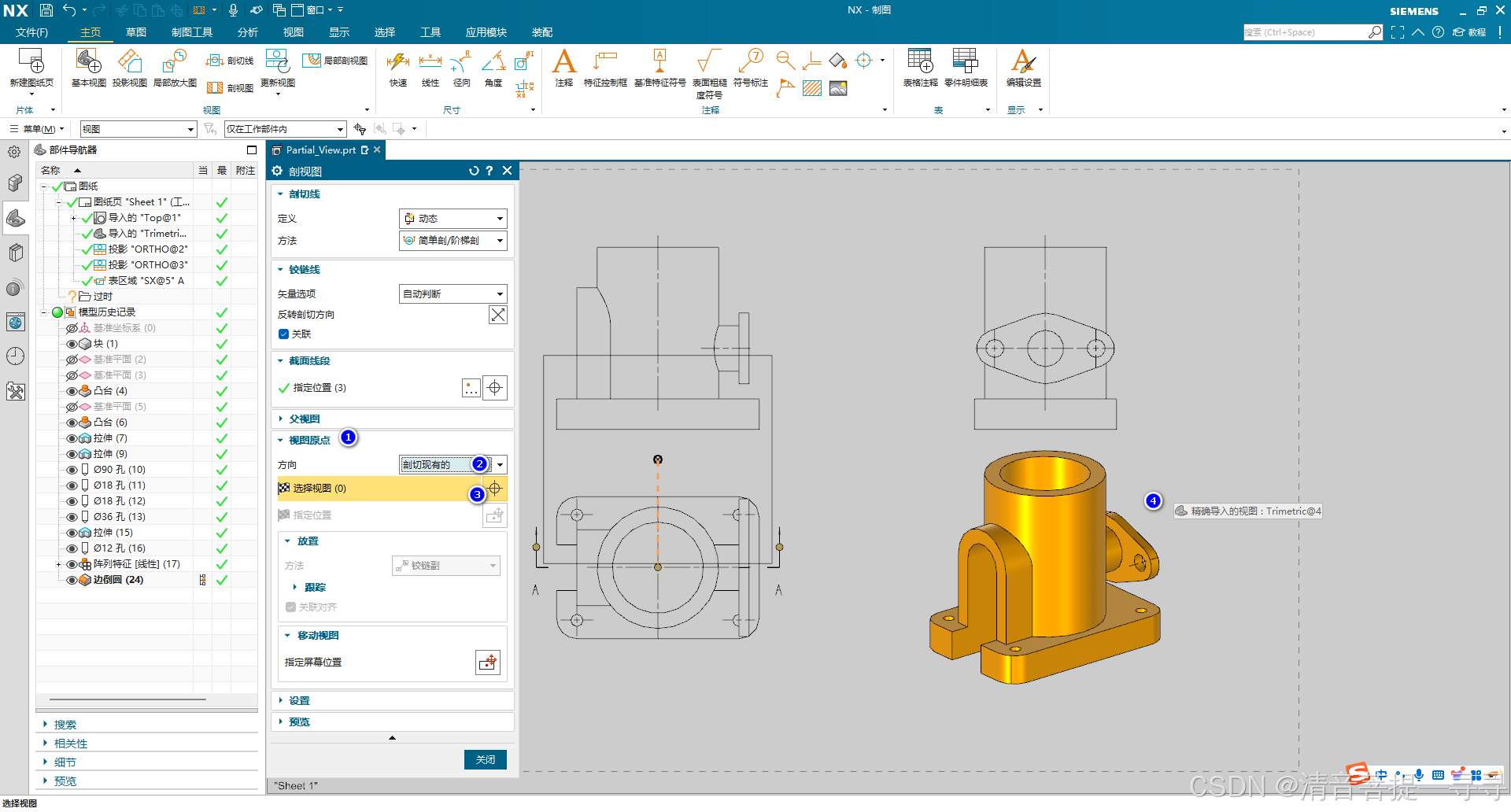
Task: Toggle visibility of 边倒圆 (24)
Action: pos(72,580)
